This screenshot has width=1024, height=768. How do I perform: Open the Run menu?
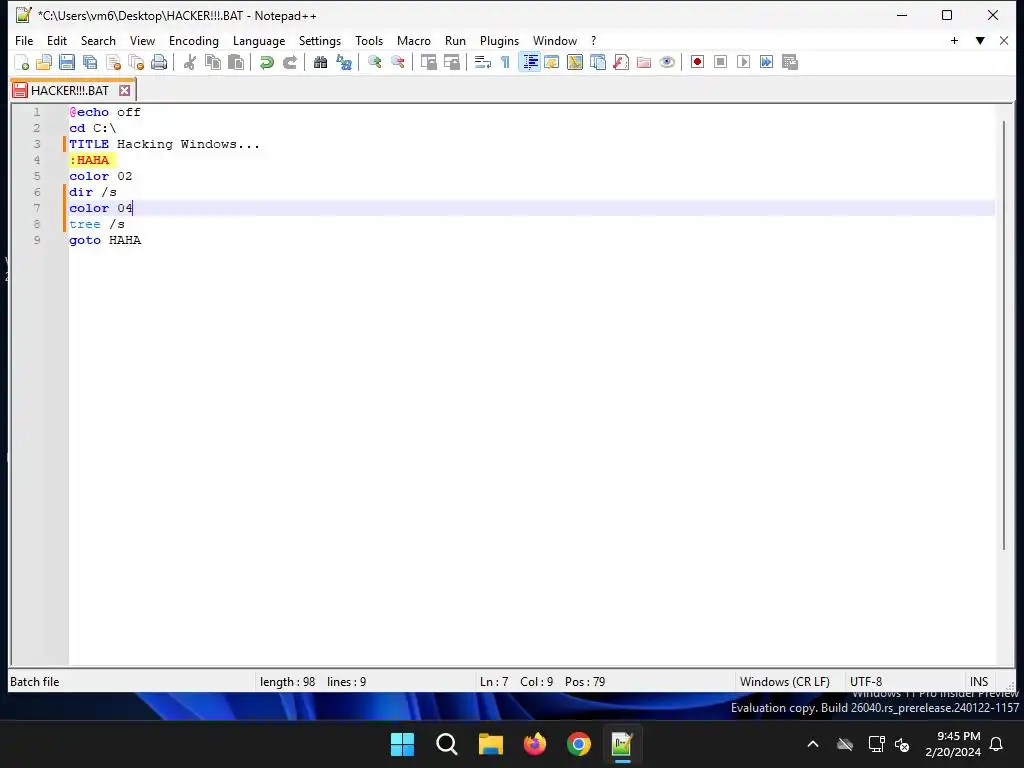coord(455,40)
